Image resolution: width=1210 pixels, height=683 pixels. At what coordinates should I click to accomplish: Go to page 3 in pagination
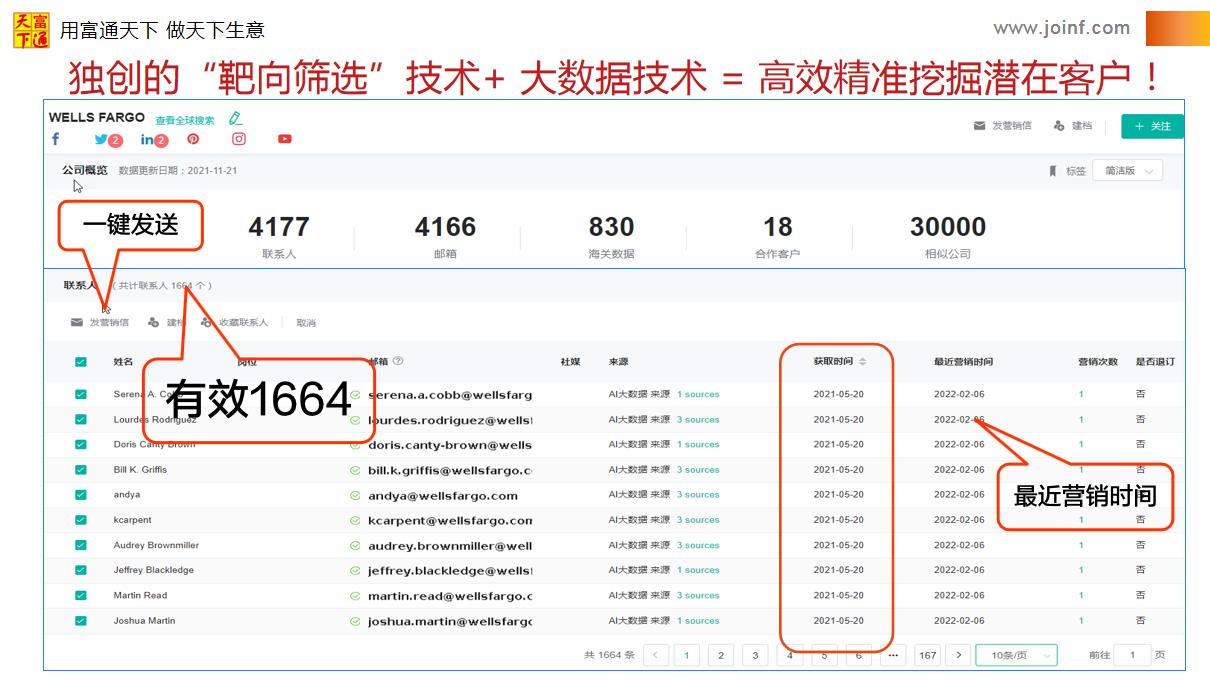(x=755, y=655)
